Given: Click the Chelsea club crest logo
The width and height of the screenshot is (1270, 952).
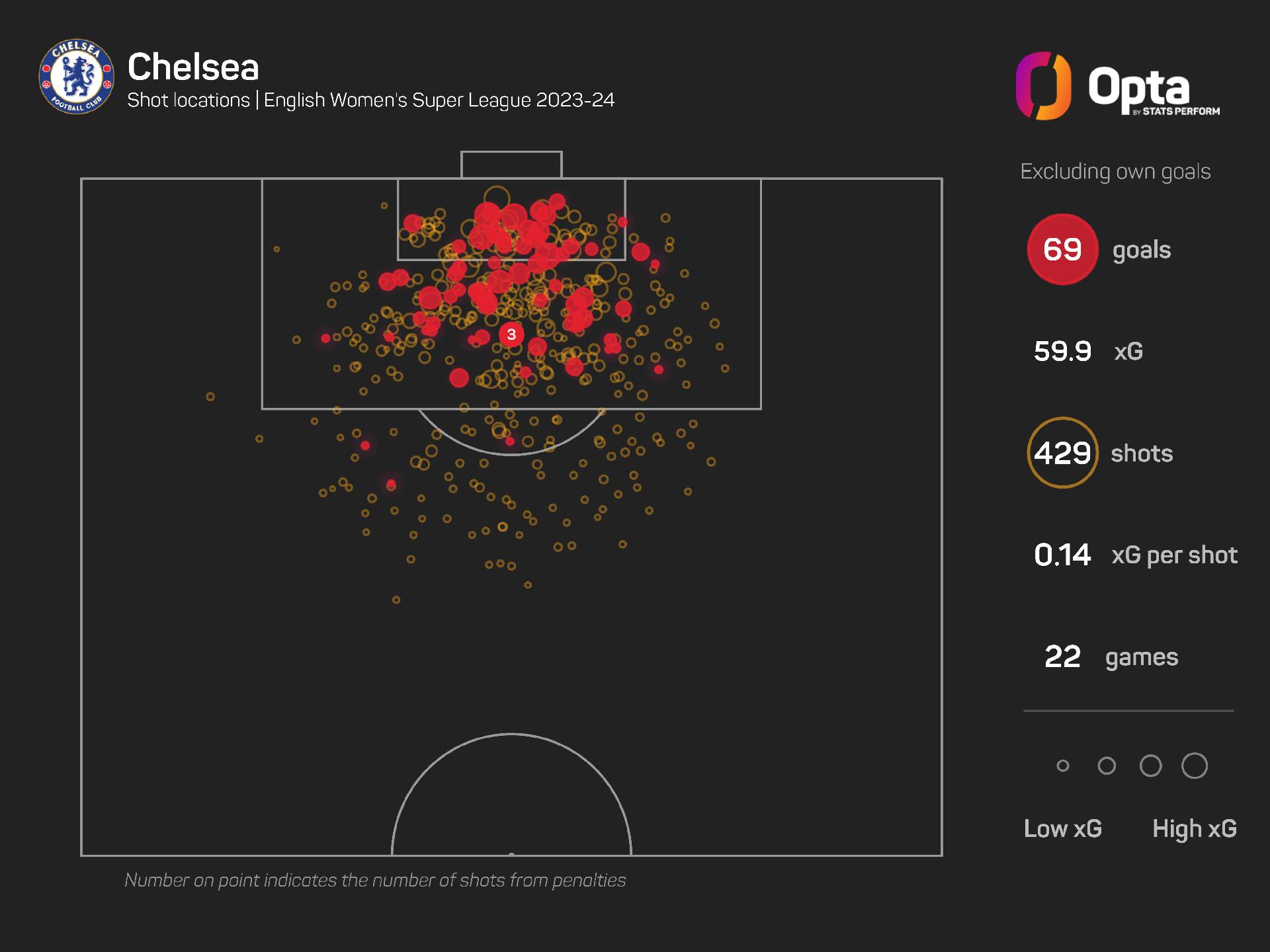Looking at the screenshot, I should pyautogui.click(x=76, y=76).
